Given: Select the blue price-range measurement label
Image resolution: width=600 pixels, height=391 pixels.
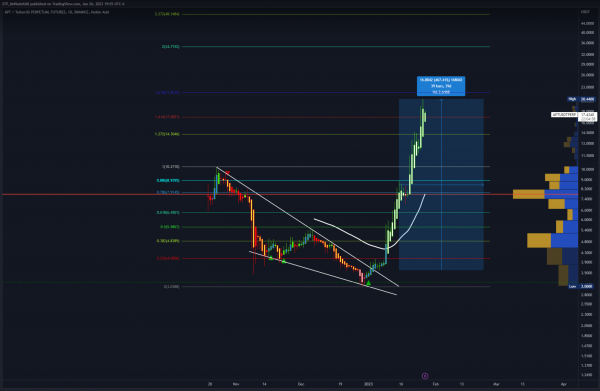Looking at the screenshot, I should (x=441, y=86).
